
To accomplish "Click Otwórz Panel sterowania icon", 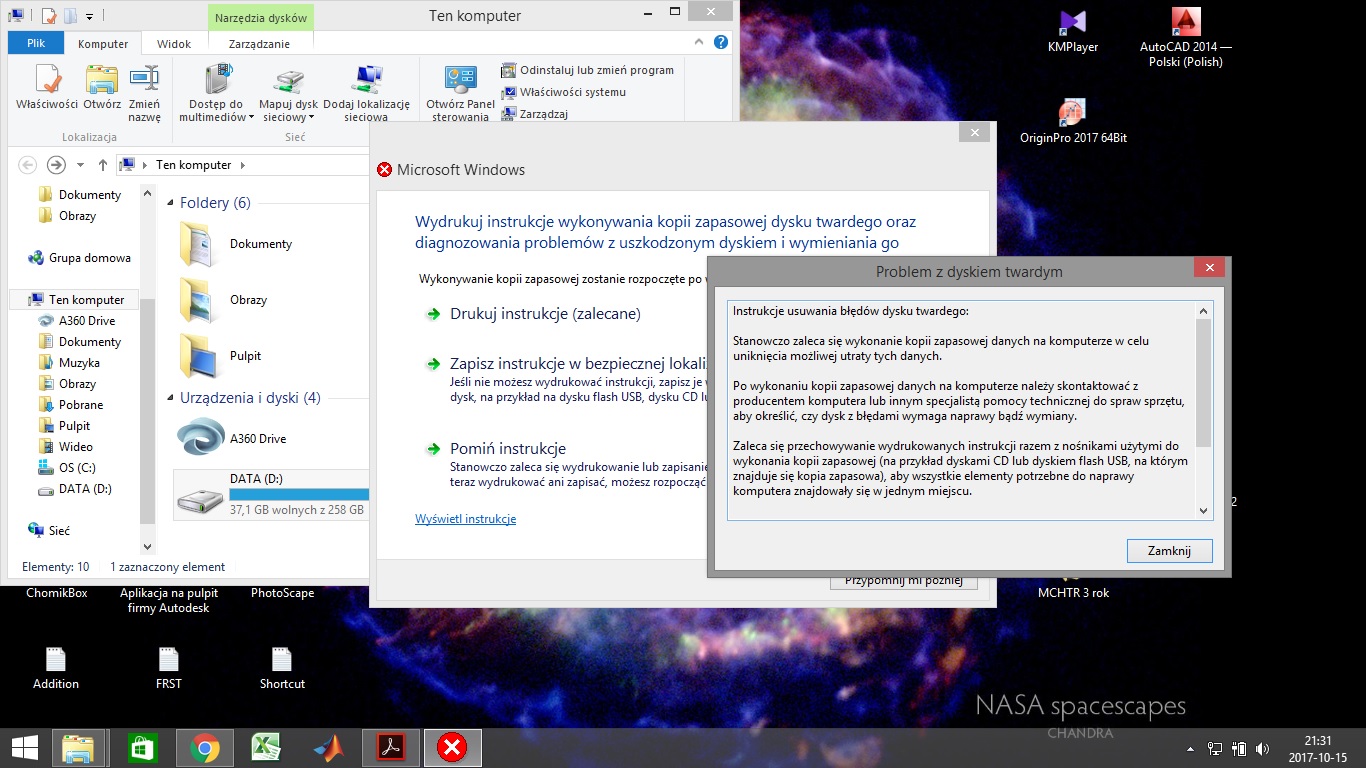I will tap(460, 94).
